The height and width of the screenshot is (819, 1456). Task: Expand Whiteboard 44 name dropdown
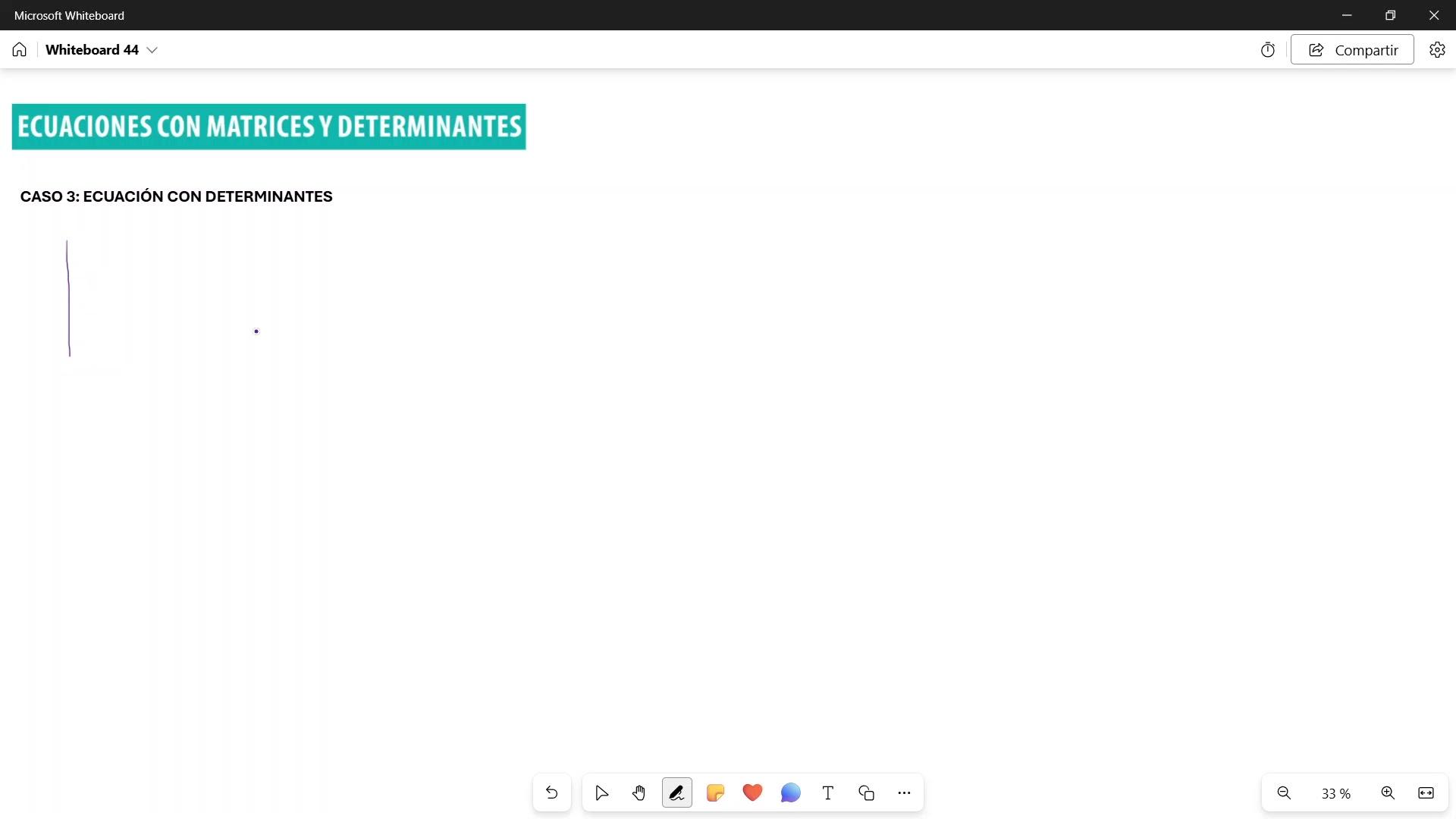pos(152,50)
